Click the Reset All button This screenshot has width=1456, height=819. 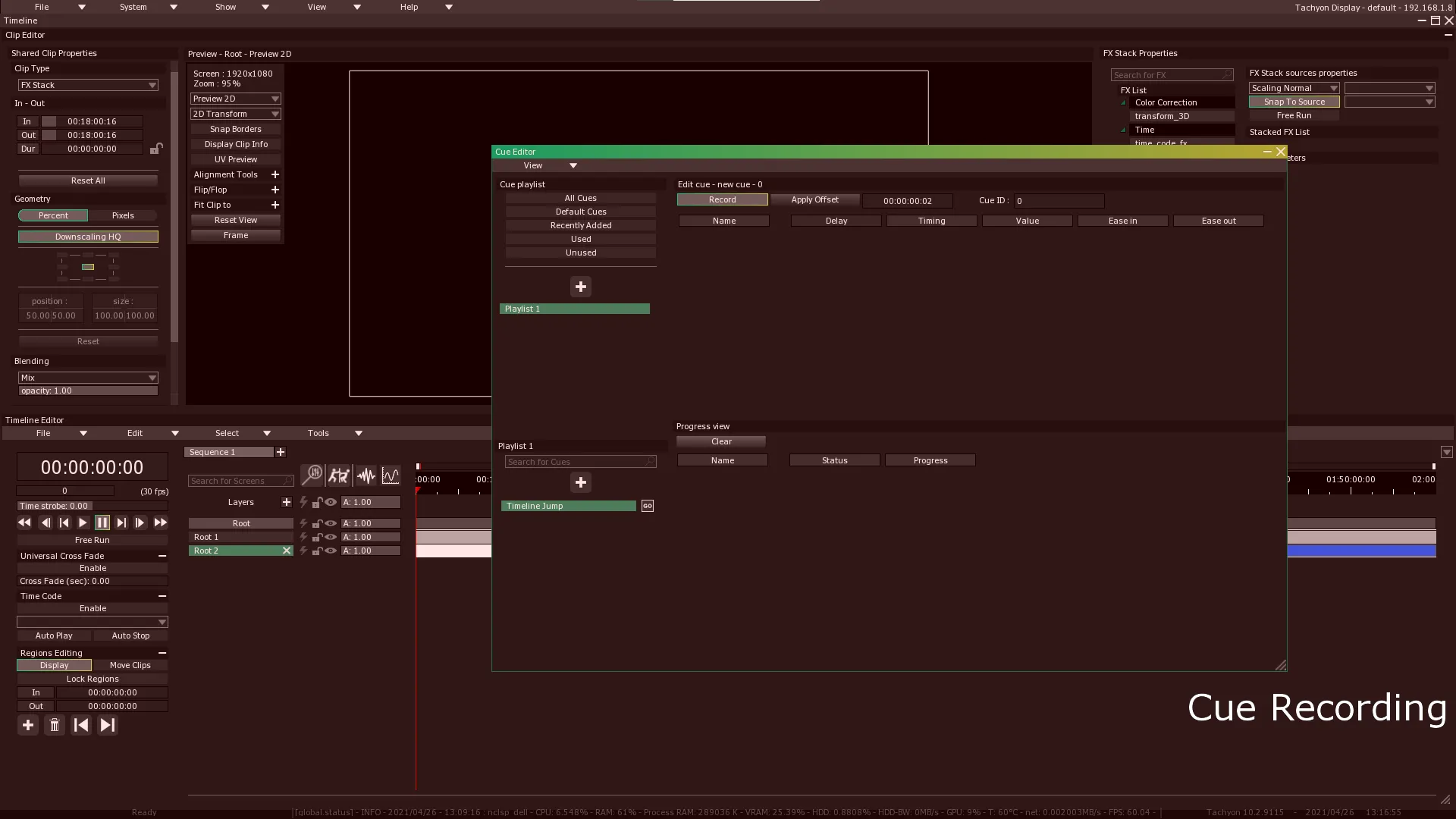88,180
